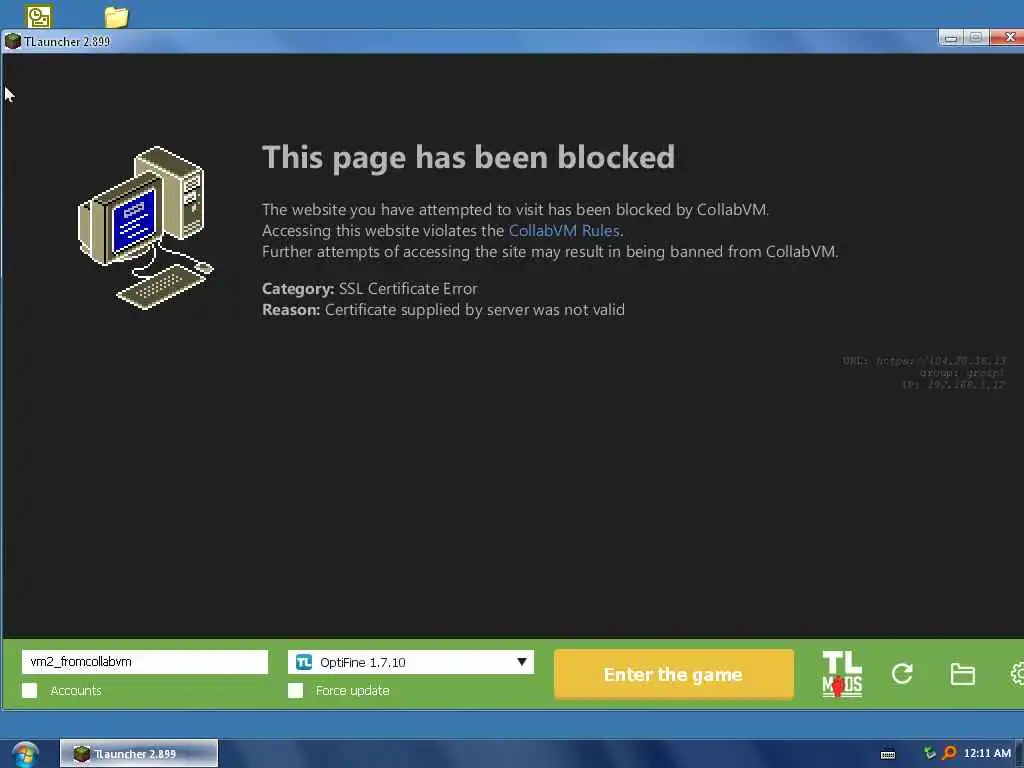This screenshot has height=768, width=1024.
Task: Click the 'Further attempts of accessing' sentence
Action: (x=550, y=251)
